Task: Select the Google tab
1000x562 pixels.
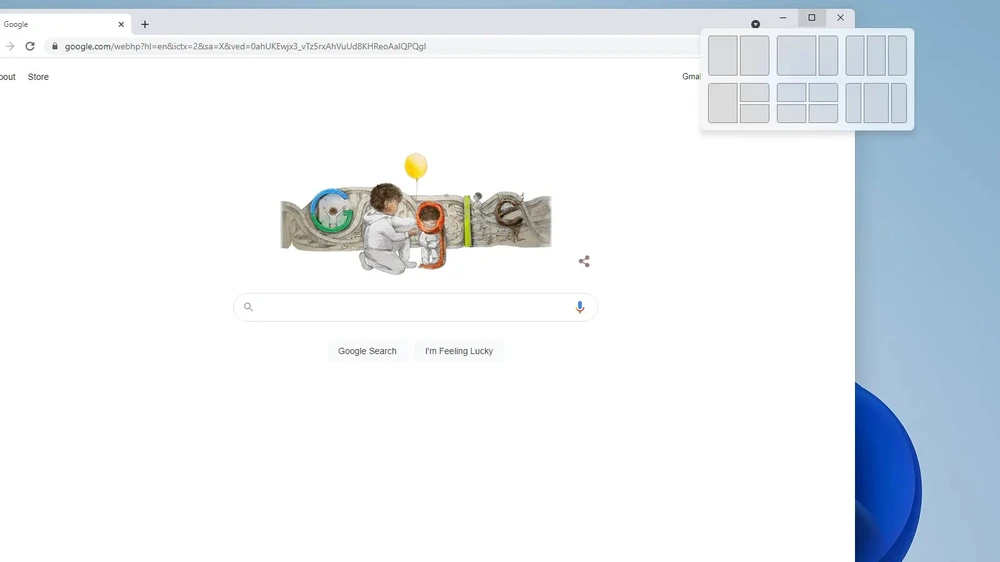Action: tap(61, 24)
